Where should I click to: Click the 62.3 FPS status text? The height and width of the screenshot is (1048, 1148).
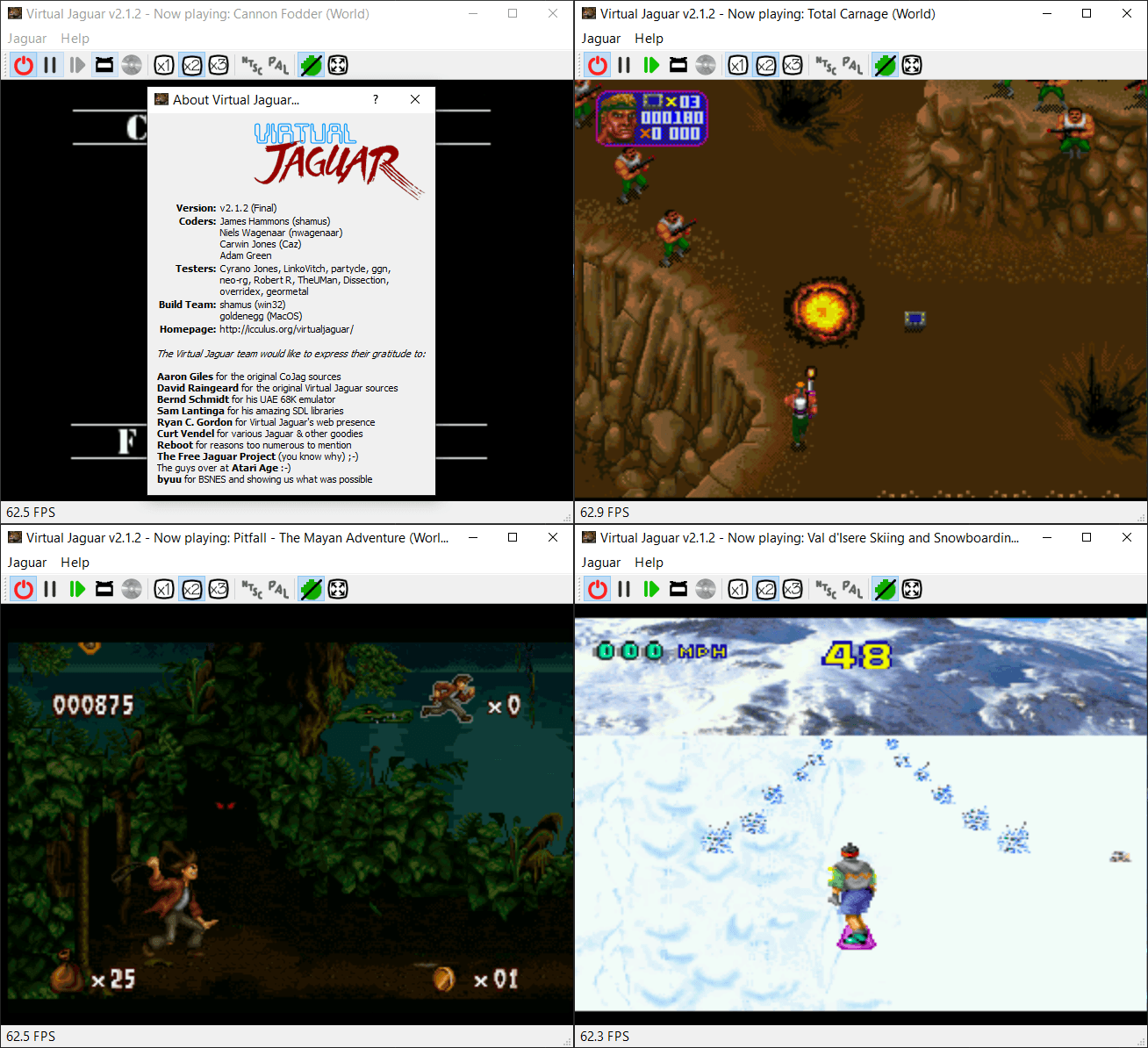(605, 1037)
